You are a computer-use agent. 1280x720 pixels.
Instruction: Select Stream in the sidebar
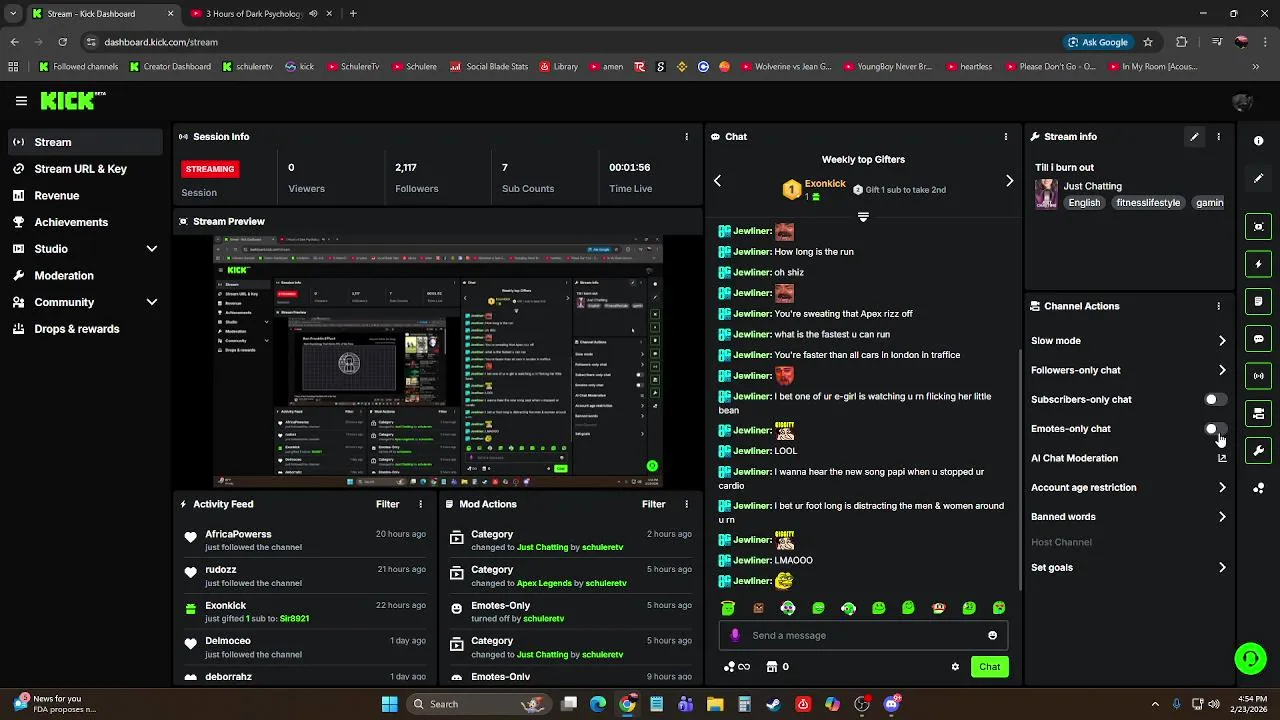click(x=85, y=142)
